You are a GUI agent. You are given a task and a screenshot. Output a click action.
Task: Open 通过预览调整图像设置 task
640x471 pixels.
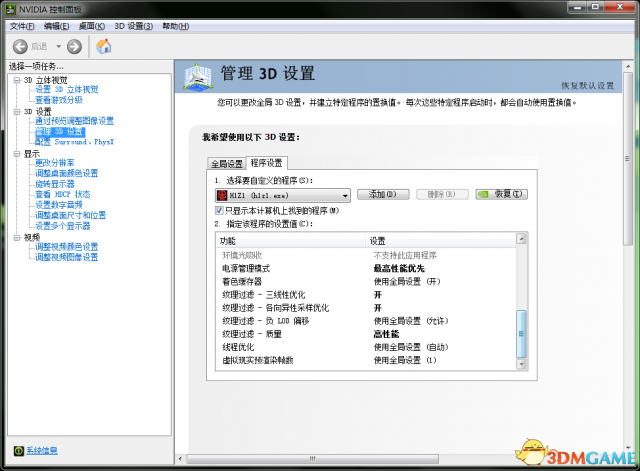pyautogui.click(x=74, y=121)
